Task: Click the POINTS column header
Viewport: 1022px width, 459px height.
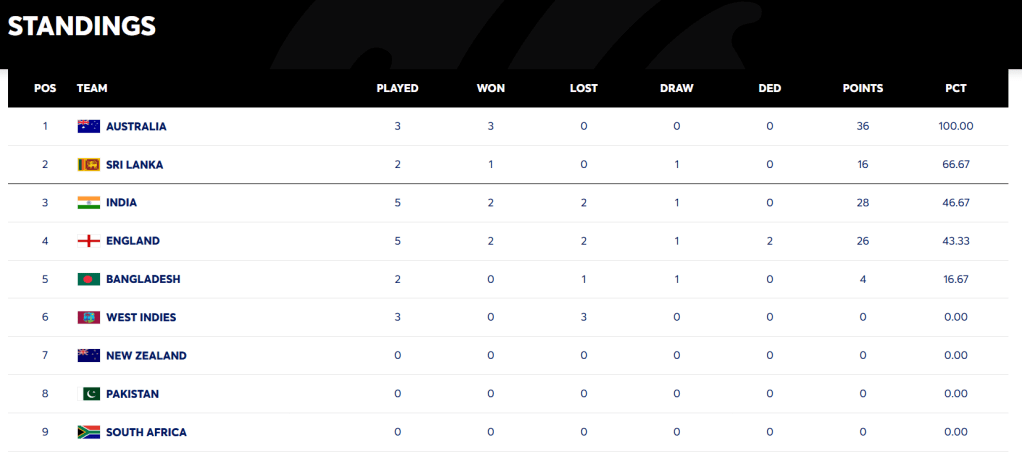Action: coord(863,88)
